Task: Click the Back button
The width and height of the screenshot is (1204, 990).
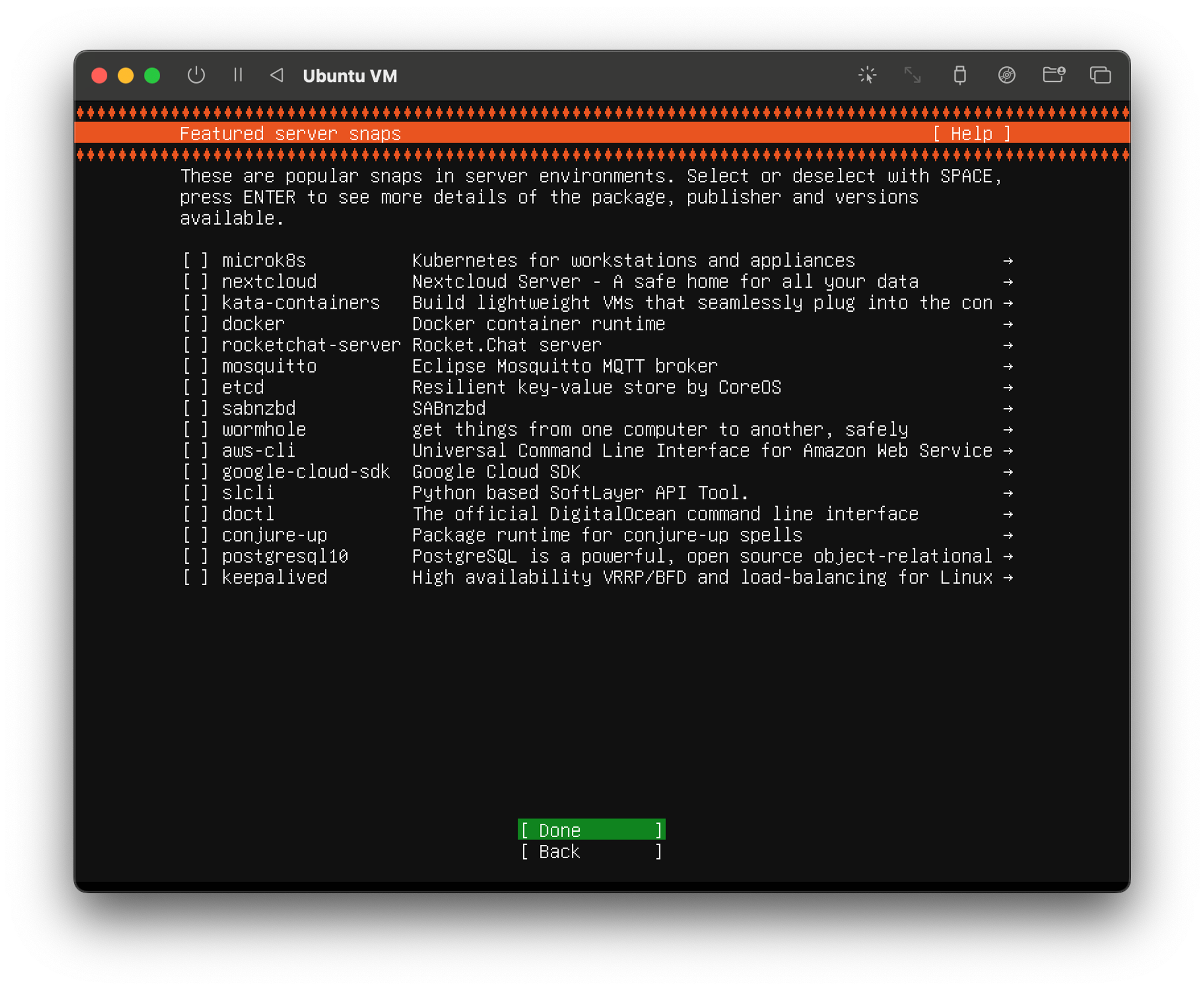Action: coord(591,852)
